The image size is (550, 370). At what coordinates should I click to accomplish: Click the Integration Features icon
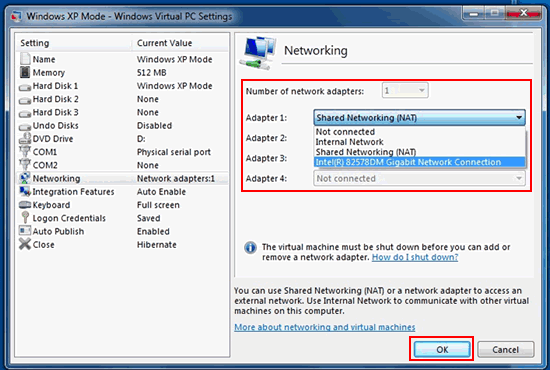point(25,191)
